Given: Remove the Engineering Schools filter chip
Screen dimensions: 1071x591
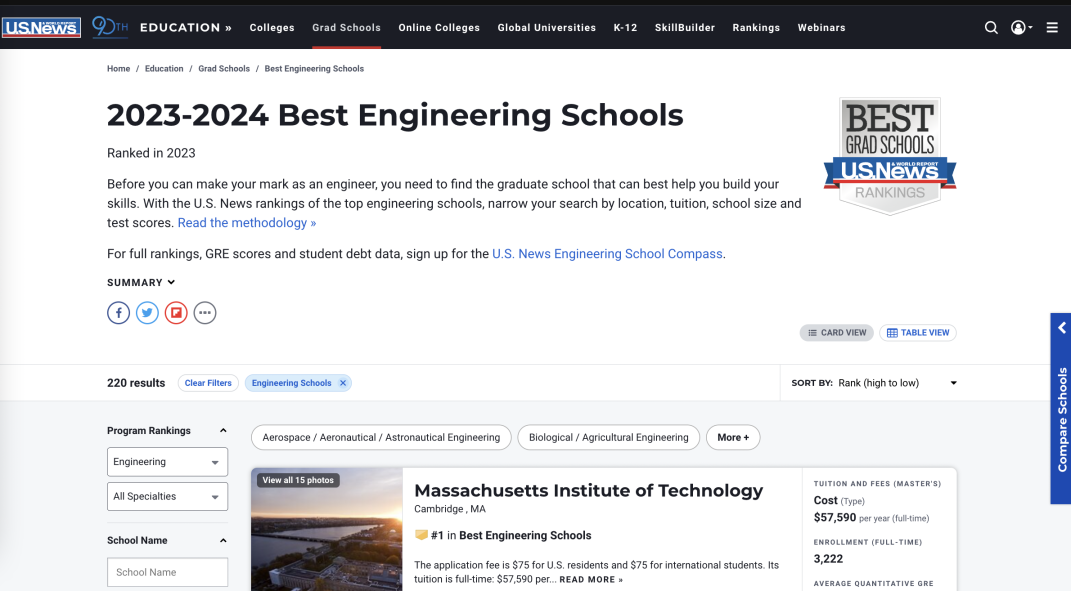Looking at the screenshot, I should click(343, 383).
